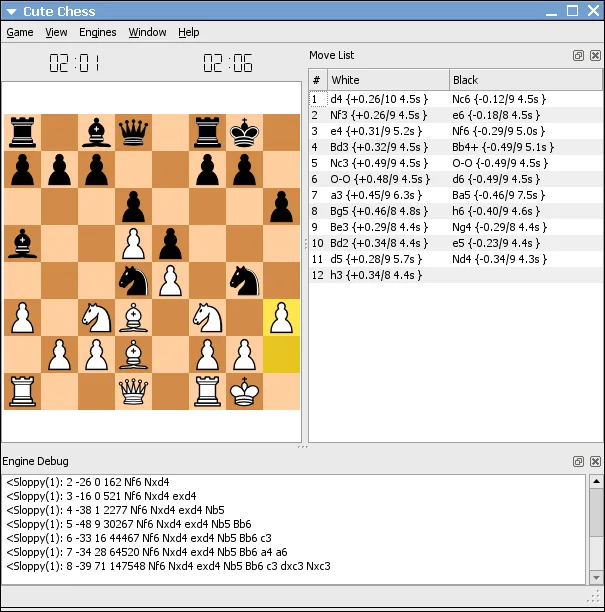
Task: Select white move 'Bg5 {+0.46/8 4.8s }'
Action: point(388,211)
